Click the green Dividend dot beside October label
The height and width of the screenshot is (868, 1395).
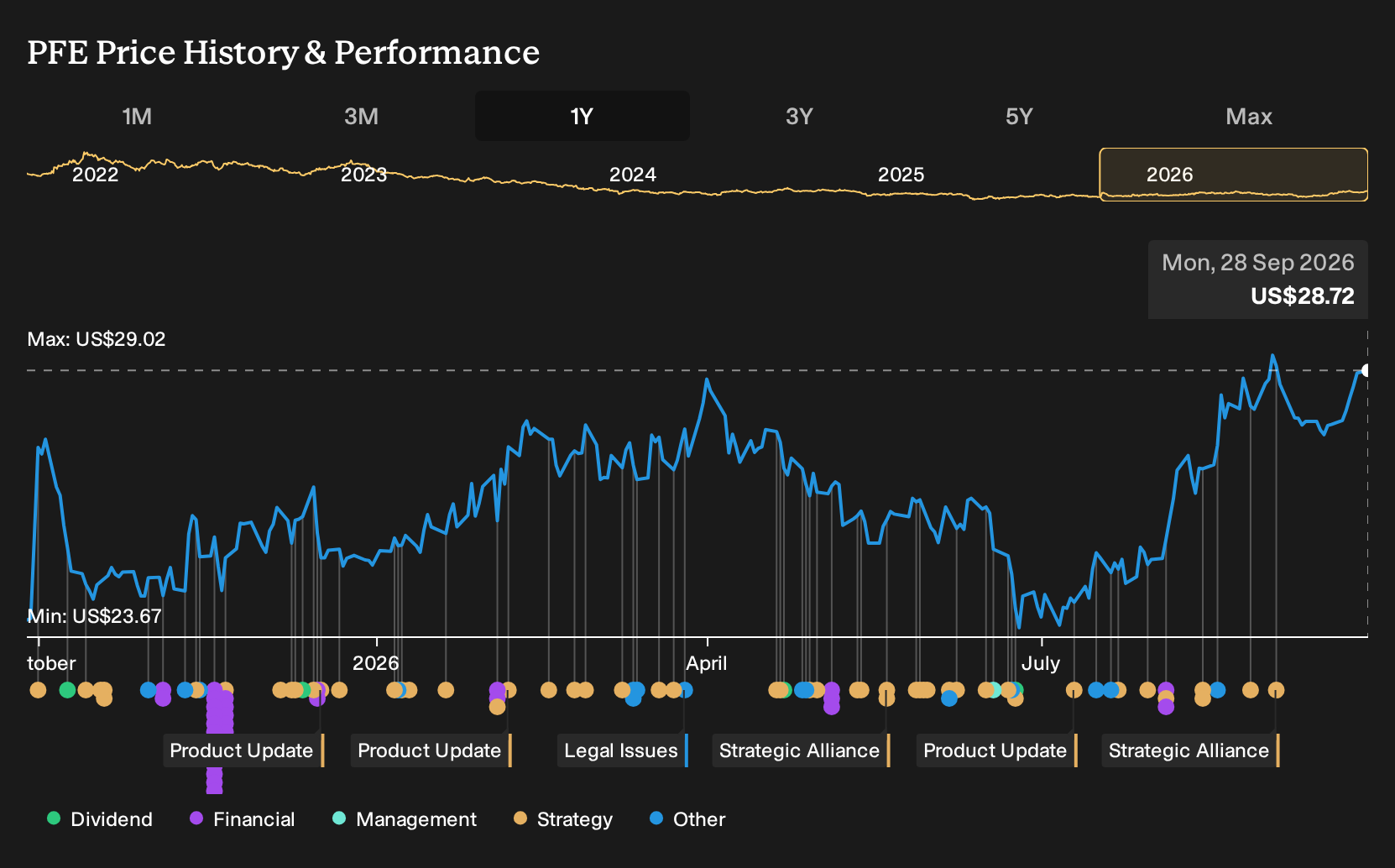[x=67, y=690]
